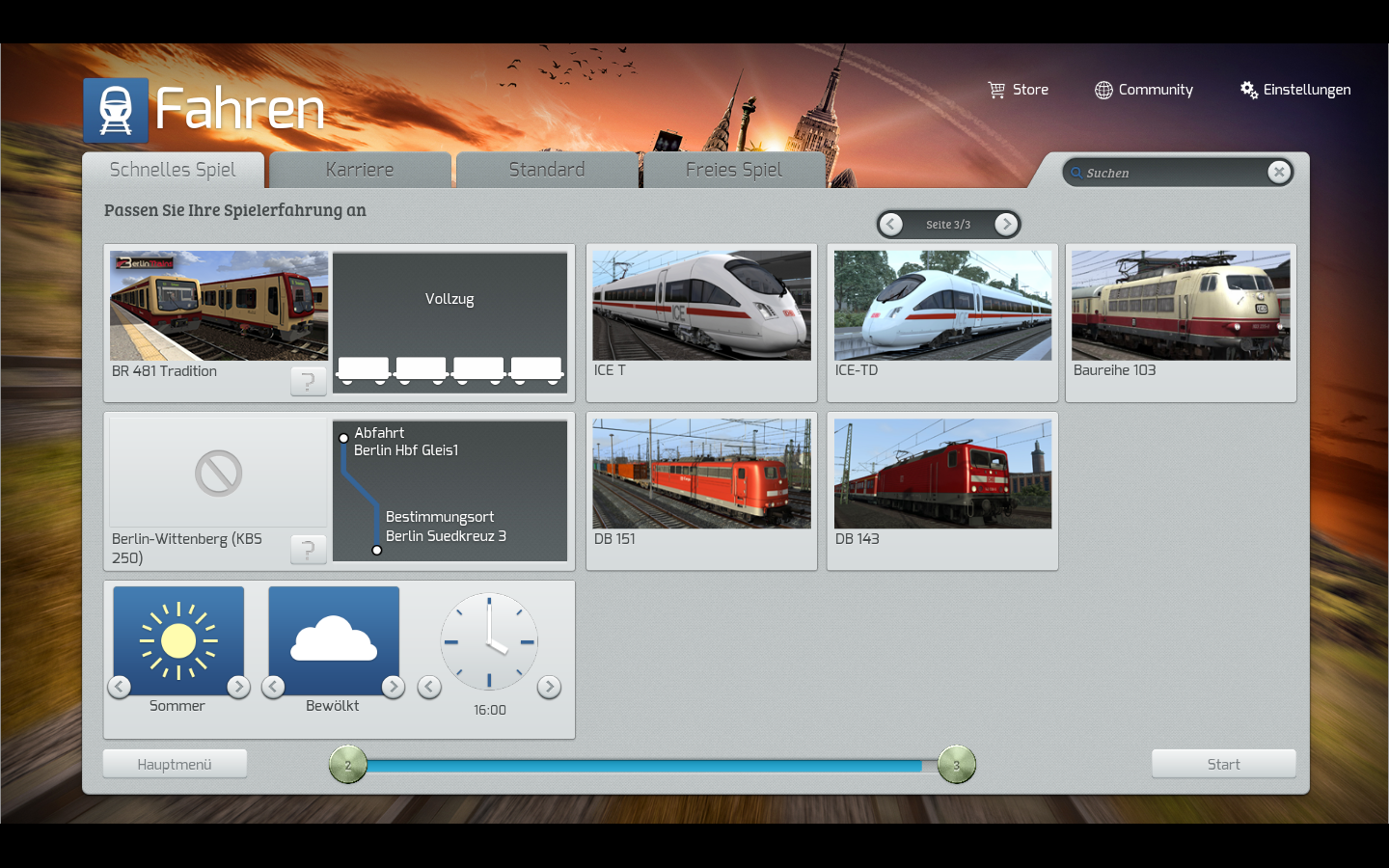
Task: Open the Community link
Action: 1156,90
